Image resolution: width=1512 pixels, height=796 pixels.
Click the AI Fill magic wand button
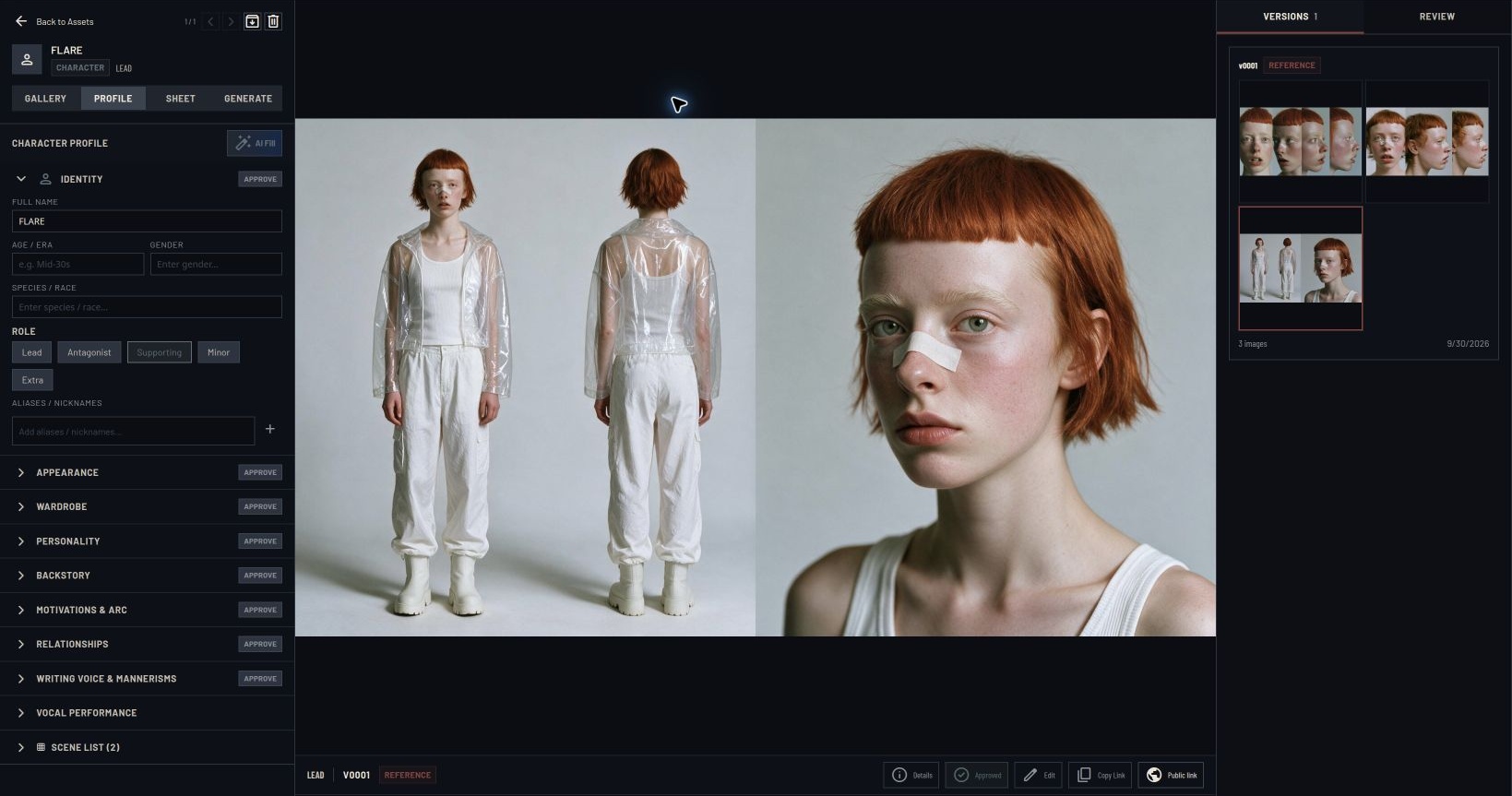[255, 143]
